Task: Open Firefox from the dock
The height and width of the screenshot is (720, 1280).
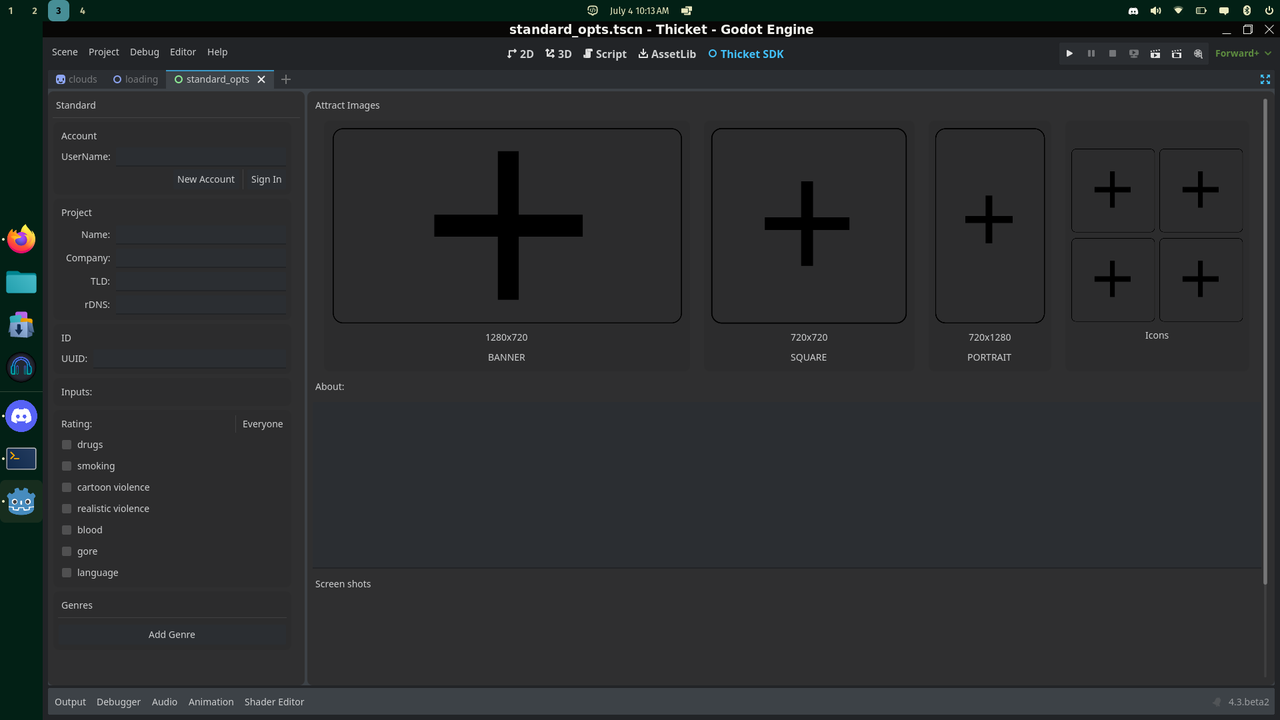Action: [21, 240]
